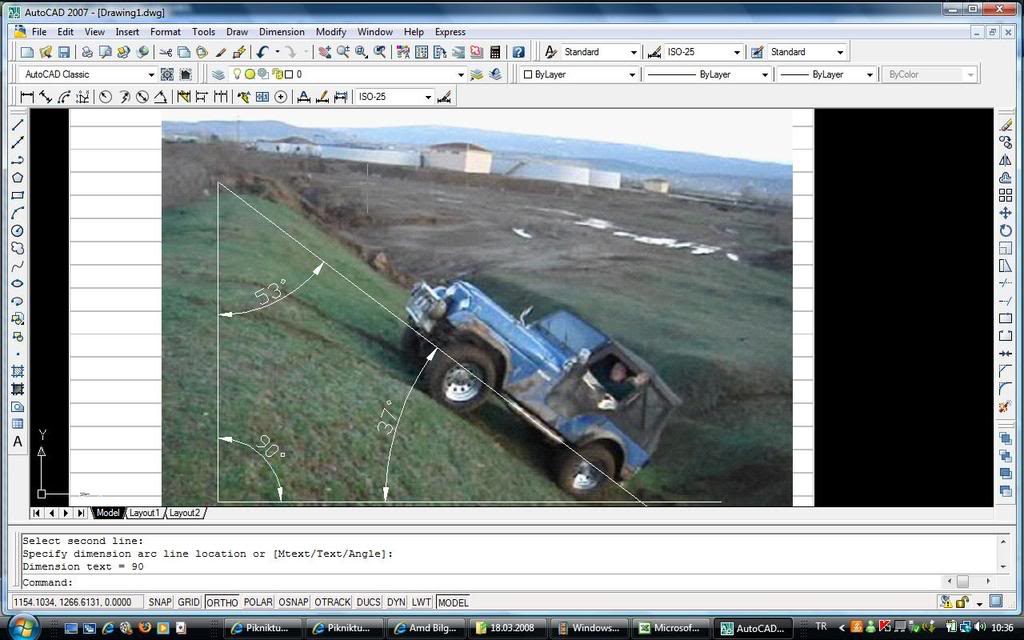Viewport: 1024px width, 640px height.
Task: Click the Help question mark icon
Action: point(518,52)
